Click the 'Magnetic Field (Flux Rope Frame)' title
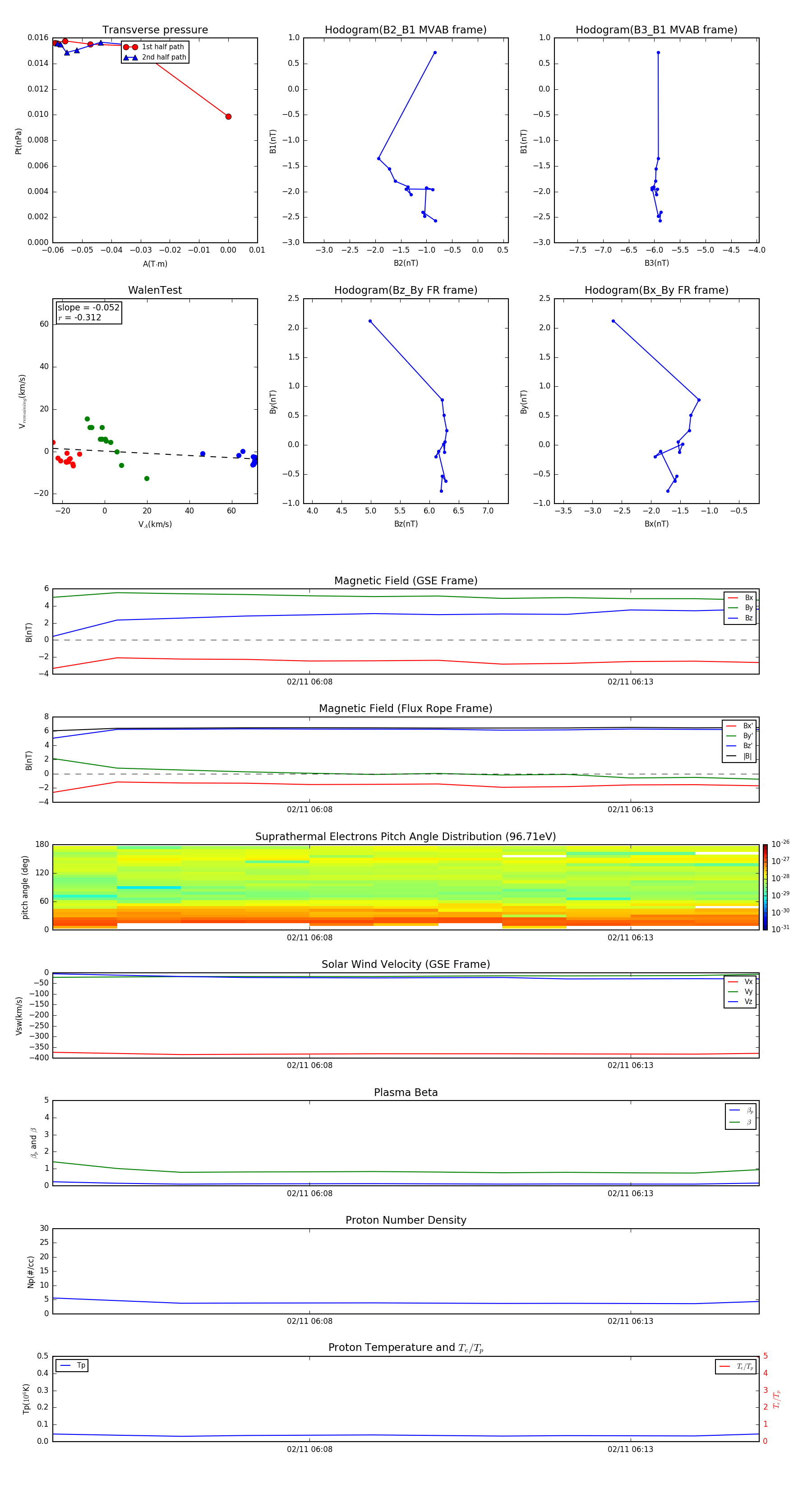Viewport: 812px width, 1489px height. (406, 709)
